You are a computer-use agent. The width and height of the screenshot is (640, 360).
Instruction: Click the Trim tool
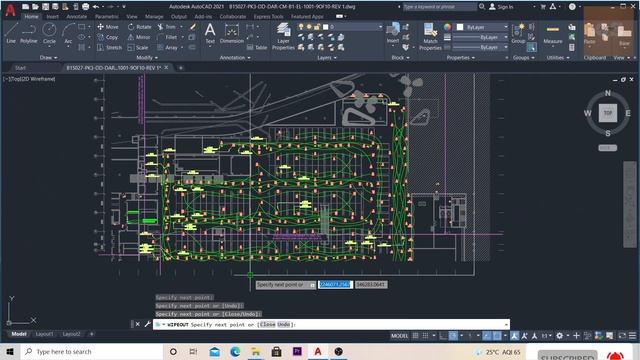(167, 27)
